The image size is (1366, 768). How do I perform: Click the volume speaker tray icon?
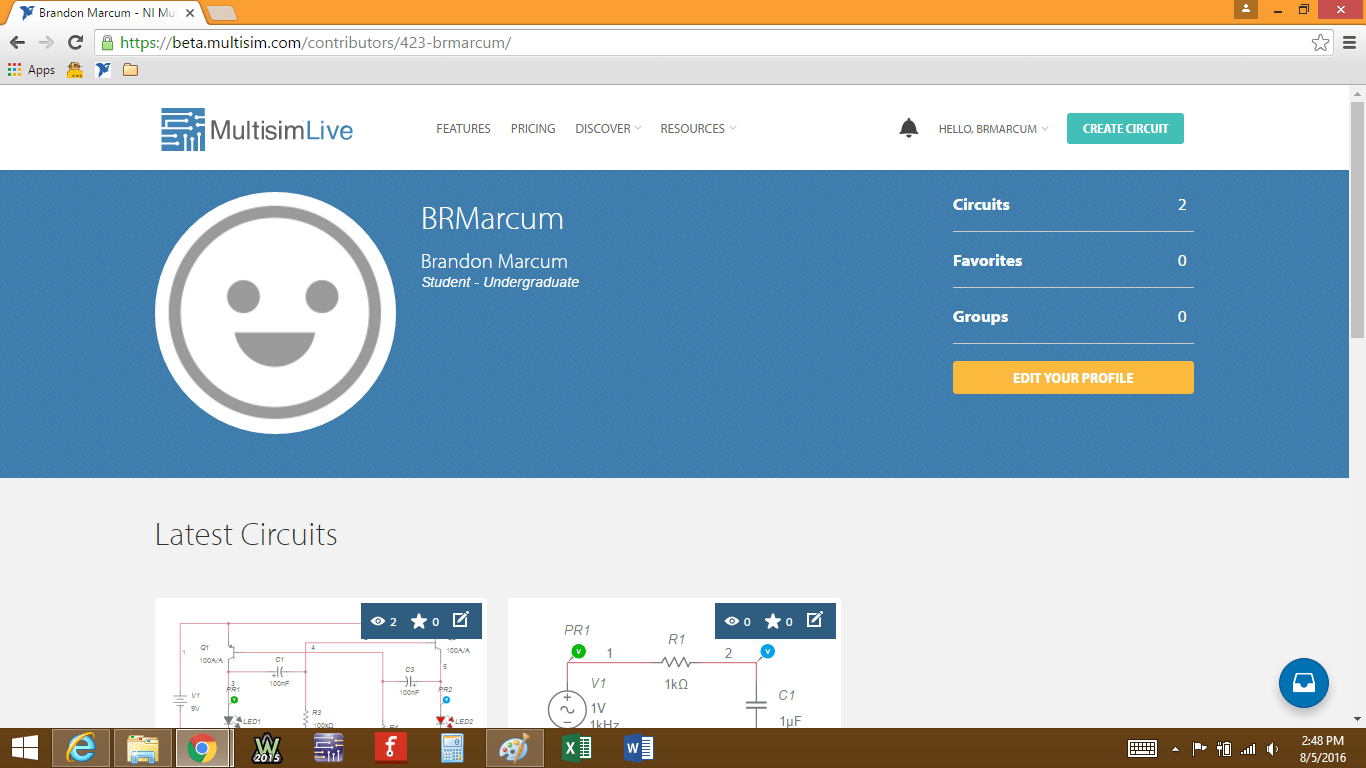[1272, 748]
